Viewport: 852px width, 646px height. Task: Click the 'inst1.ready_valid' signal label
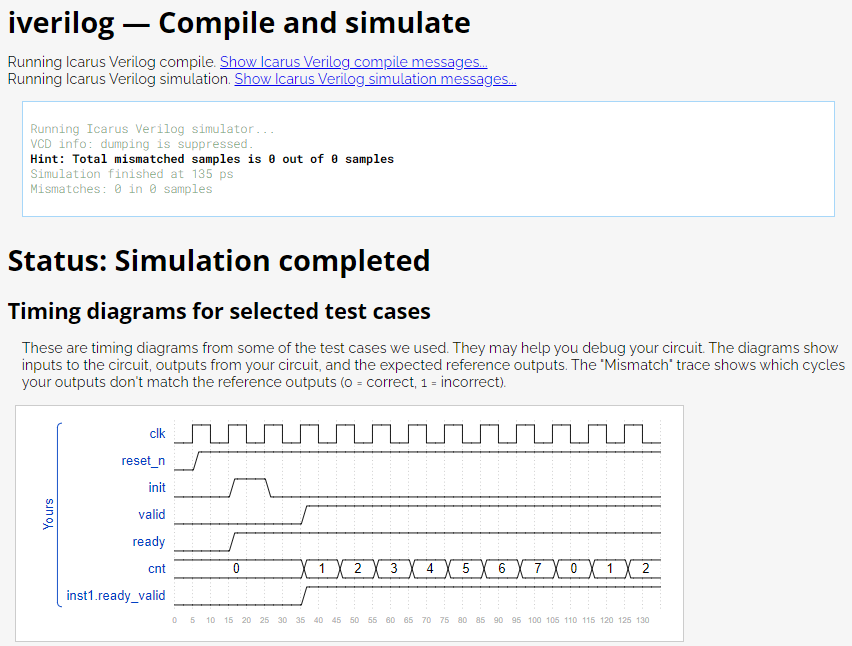pos(116,596)
